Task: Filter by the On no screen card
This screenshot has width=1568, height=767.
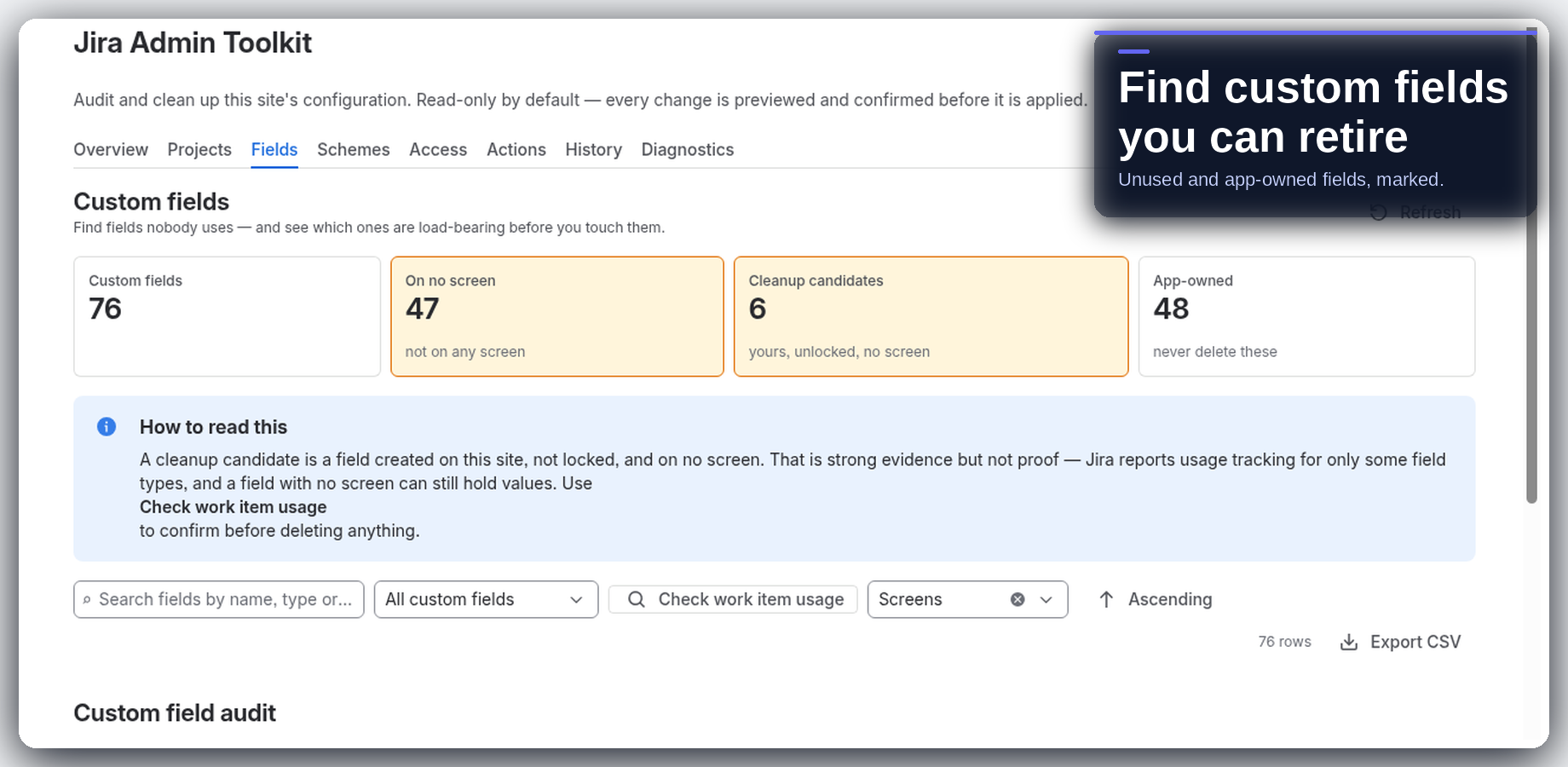Action: coord(557,316)
